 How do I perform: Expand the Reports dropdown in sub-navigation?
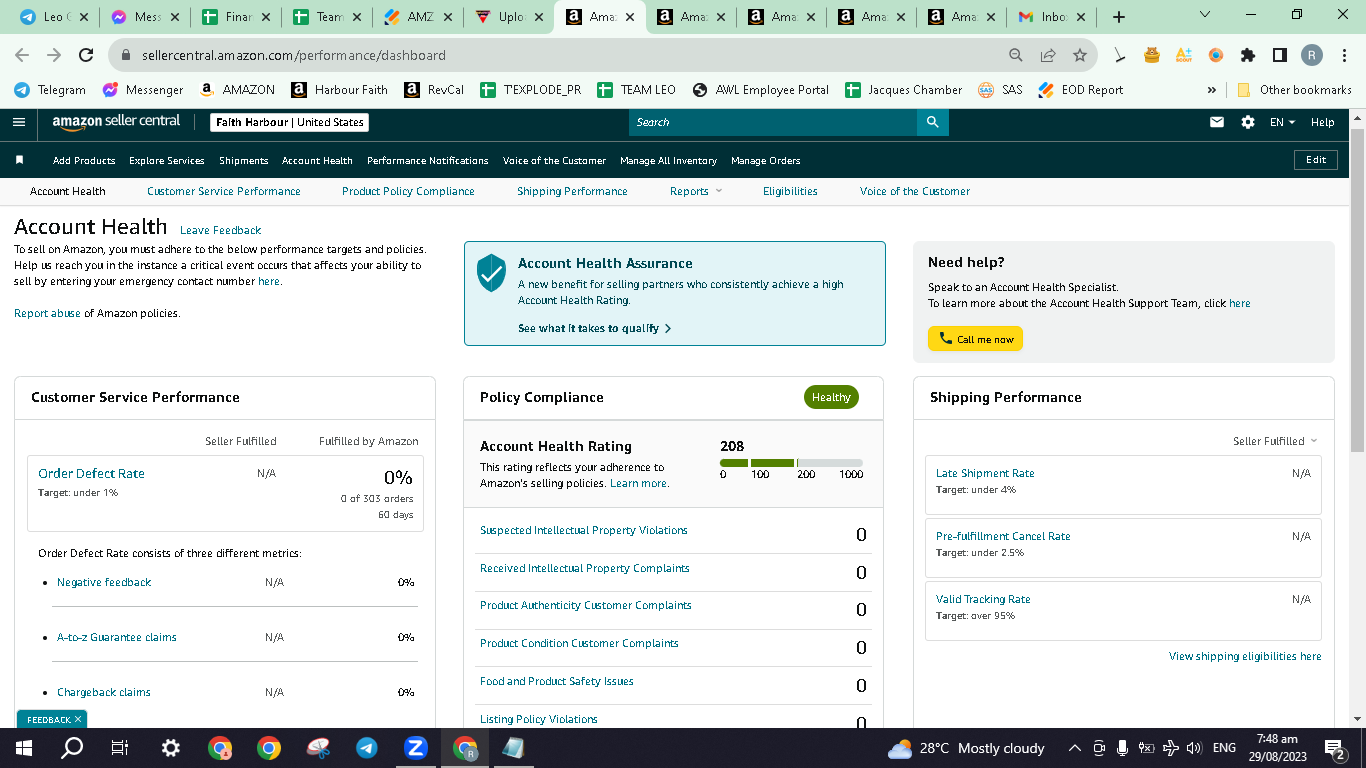click(x=696, y=191)
